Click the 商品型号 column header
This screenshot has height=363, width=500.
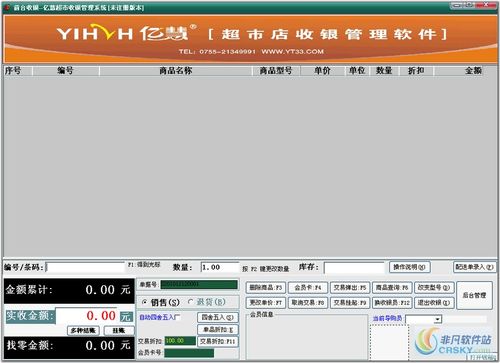(x=276, y=71)
